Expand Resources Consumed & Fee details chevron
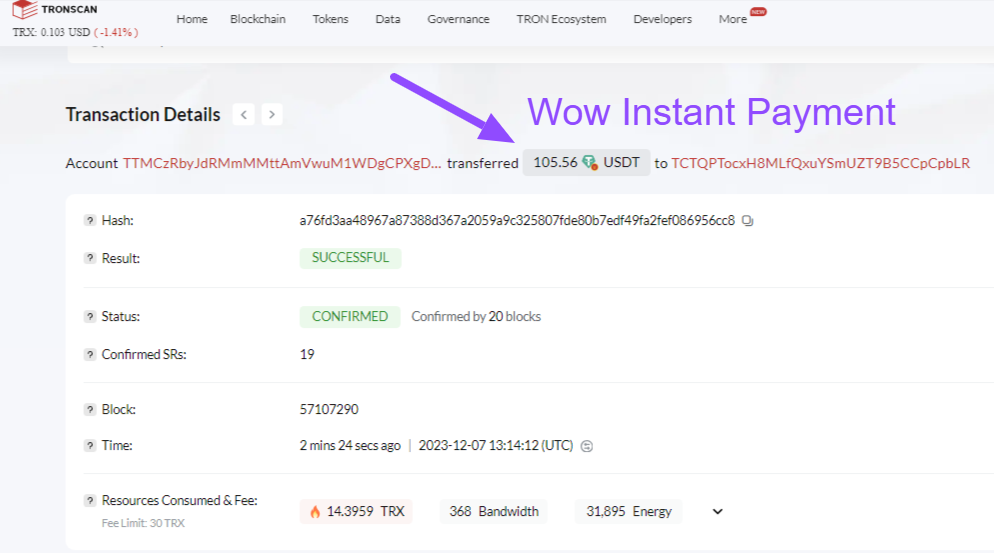The image size is (994, 553). pos(718,512)
